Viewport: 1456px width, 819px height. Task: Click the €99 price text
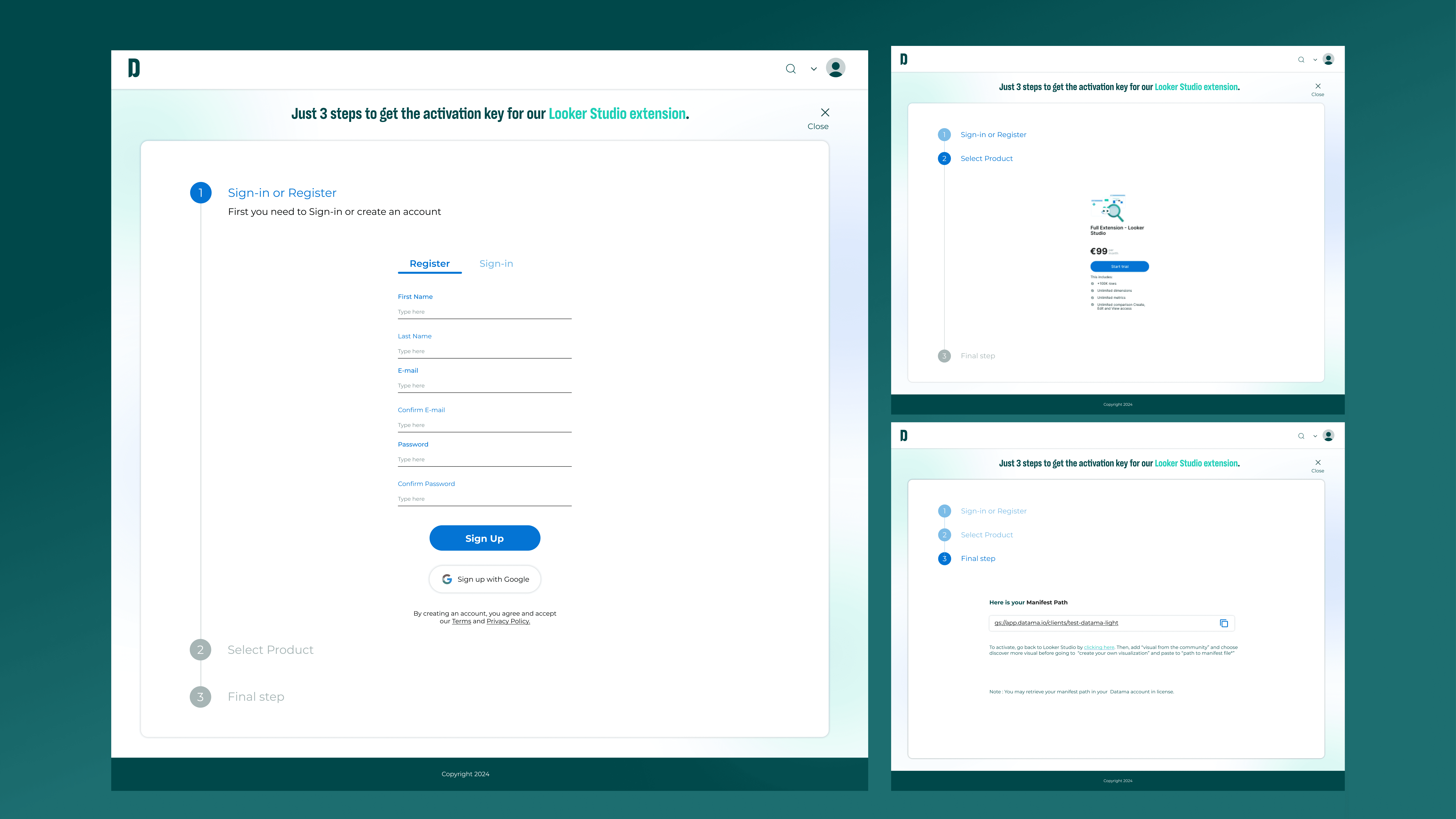1099,251
